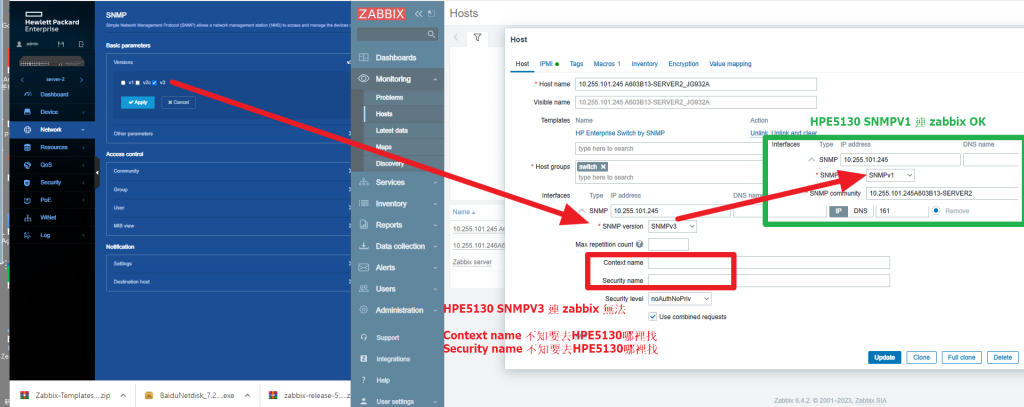Click the ZABBIX logo
Screen dimensions: 1024x407
click(382, 13)
